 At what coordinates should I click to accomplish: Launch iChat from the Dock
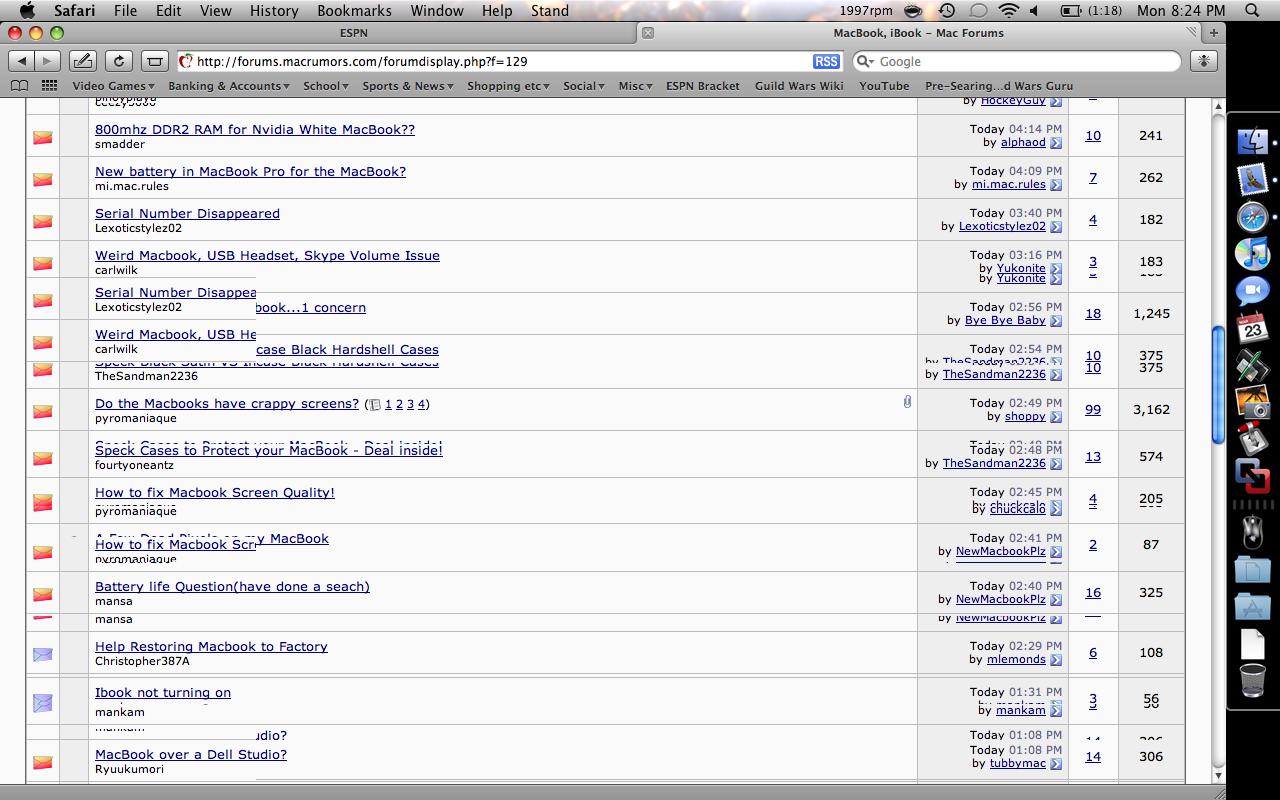point(1252,291)
